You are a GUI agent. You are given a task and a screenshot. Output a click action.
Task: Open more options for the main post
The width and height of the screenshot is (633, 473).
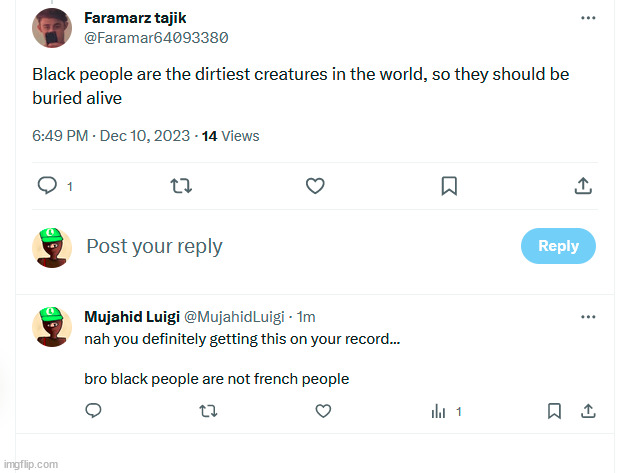click(589, 18)
